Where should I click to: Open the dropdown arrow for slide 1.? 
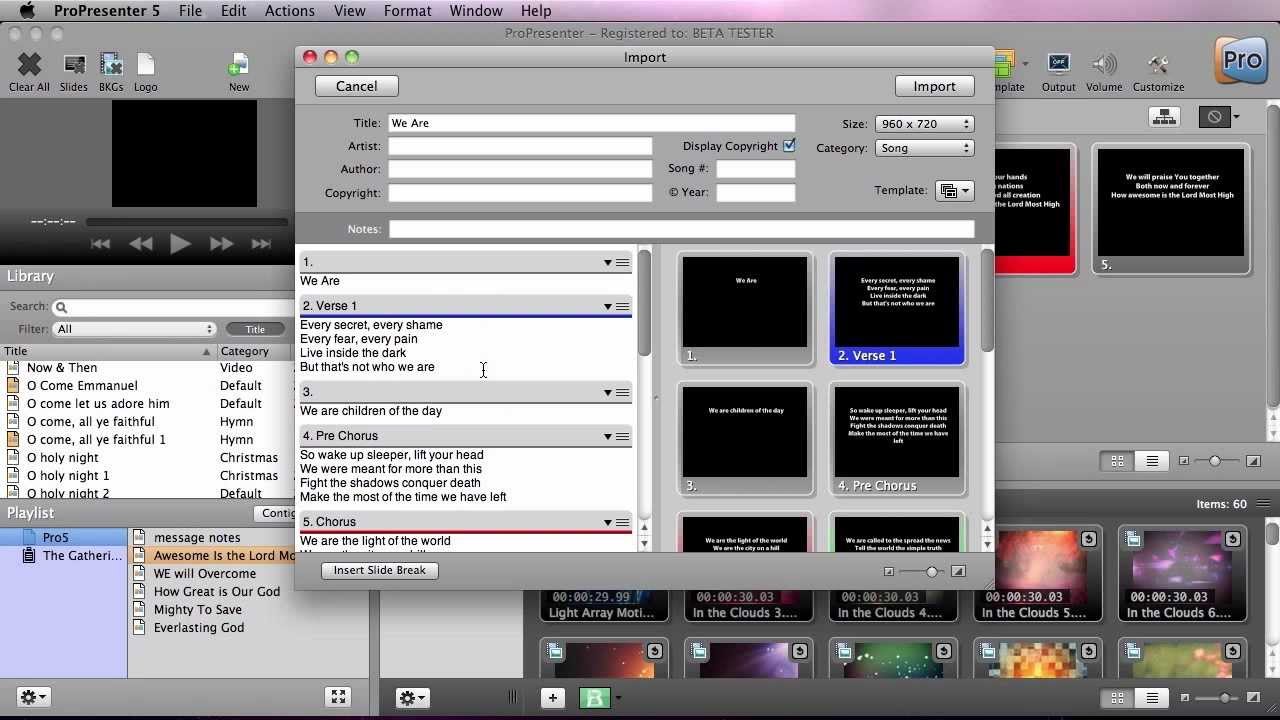(607, 263)
